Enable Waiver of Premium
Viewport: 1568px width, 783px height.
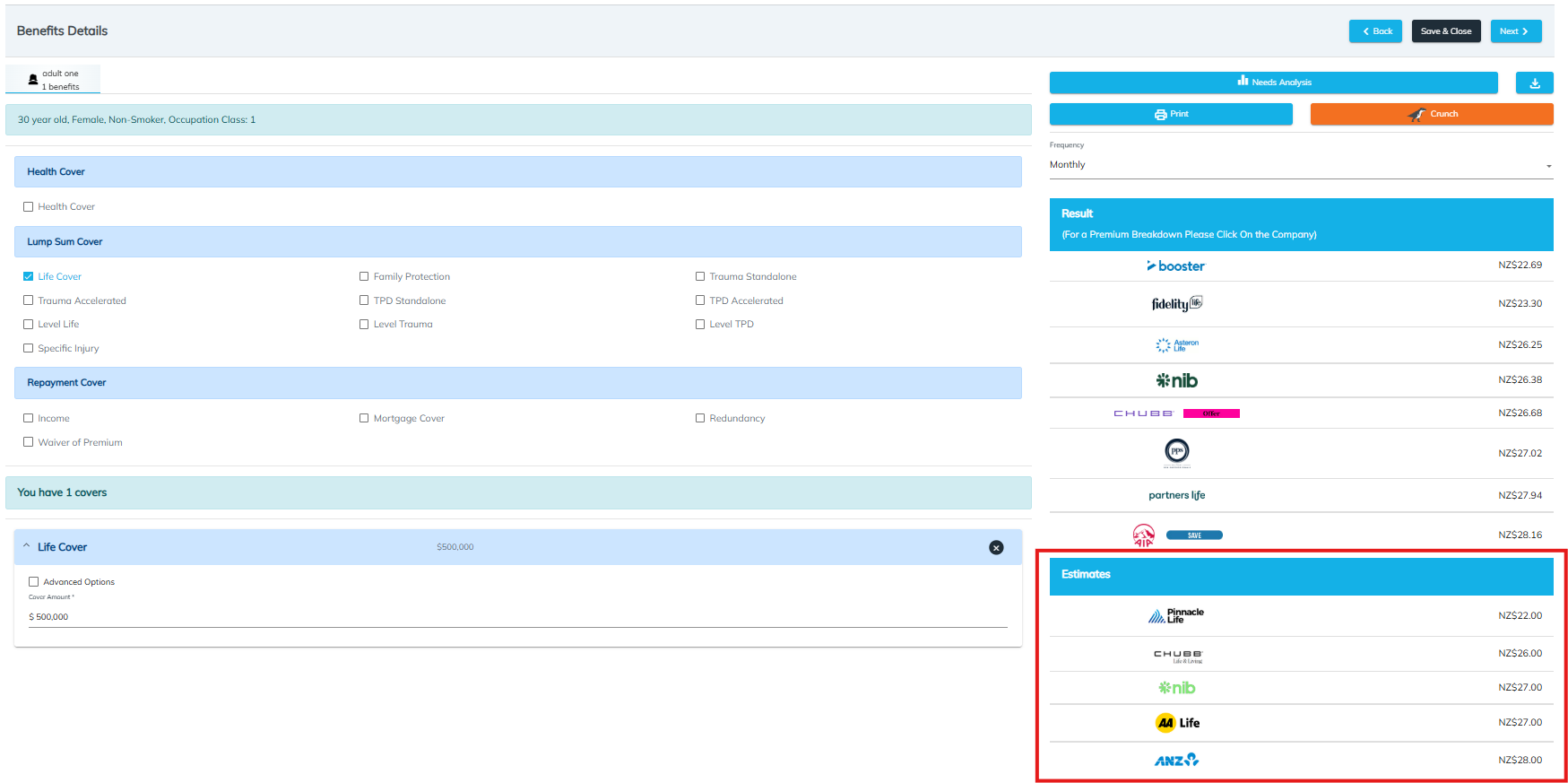tap(29, 442)
